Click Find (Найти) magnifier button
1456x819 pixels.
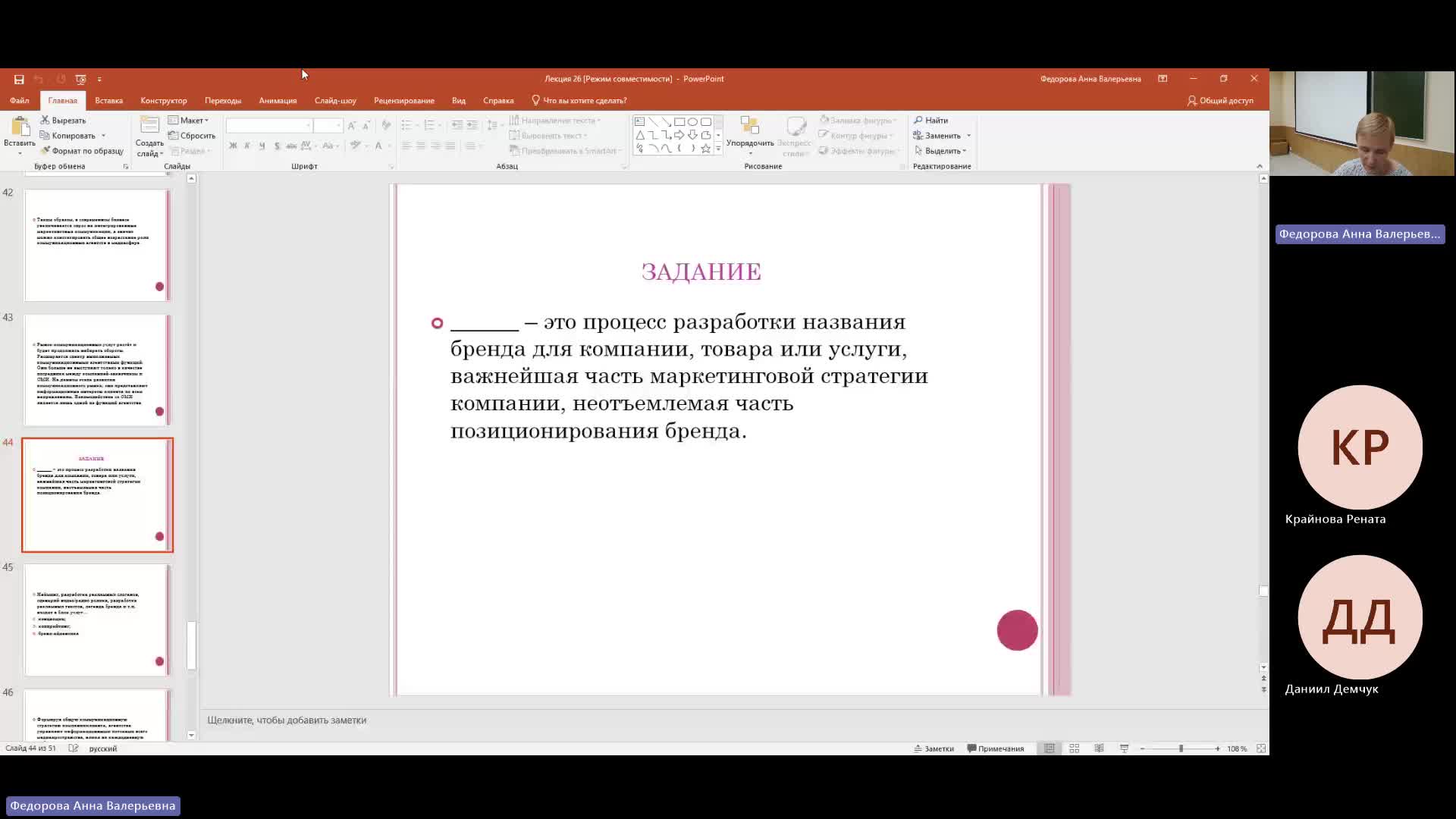[930, 121]
